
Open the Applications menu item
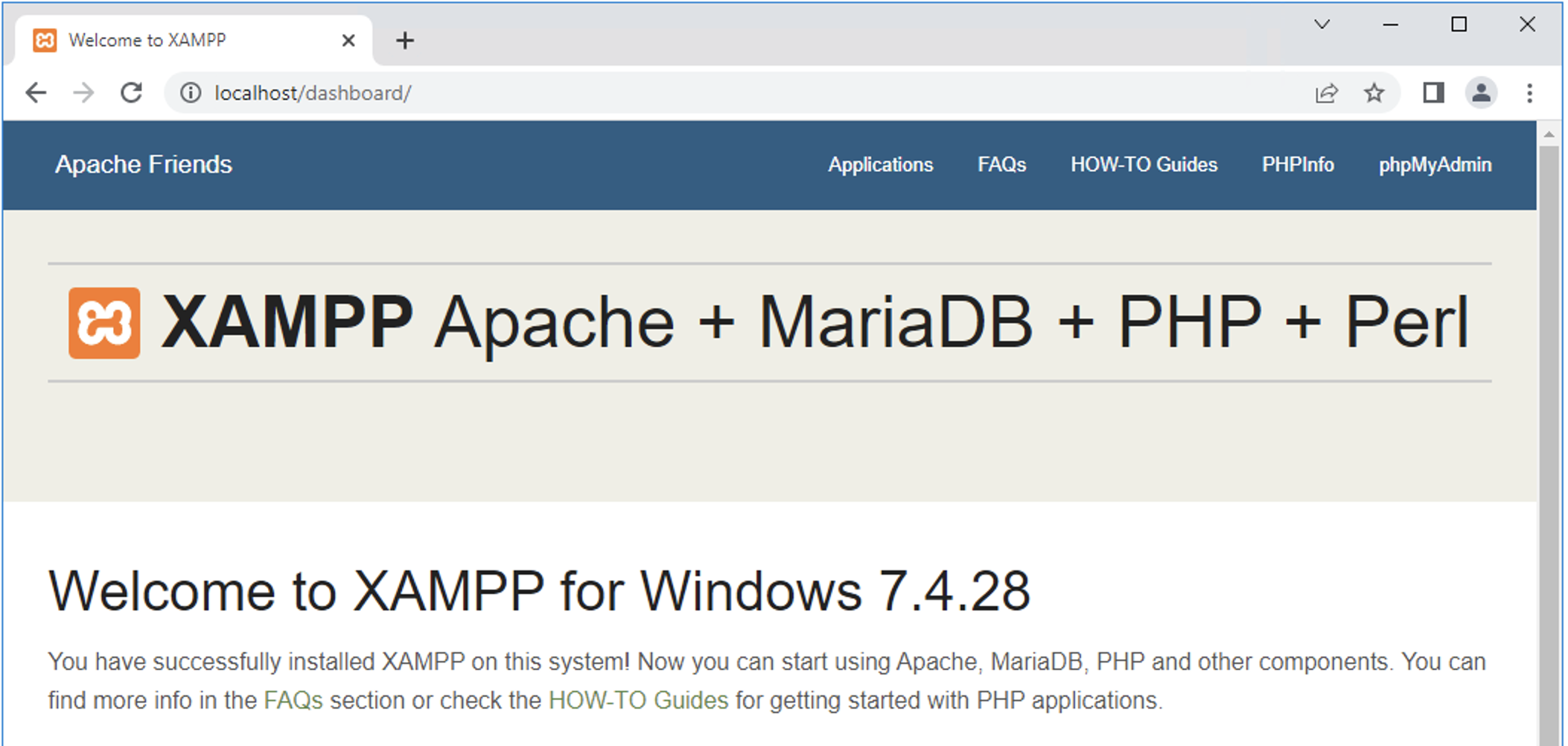point(880,165)
